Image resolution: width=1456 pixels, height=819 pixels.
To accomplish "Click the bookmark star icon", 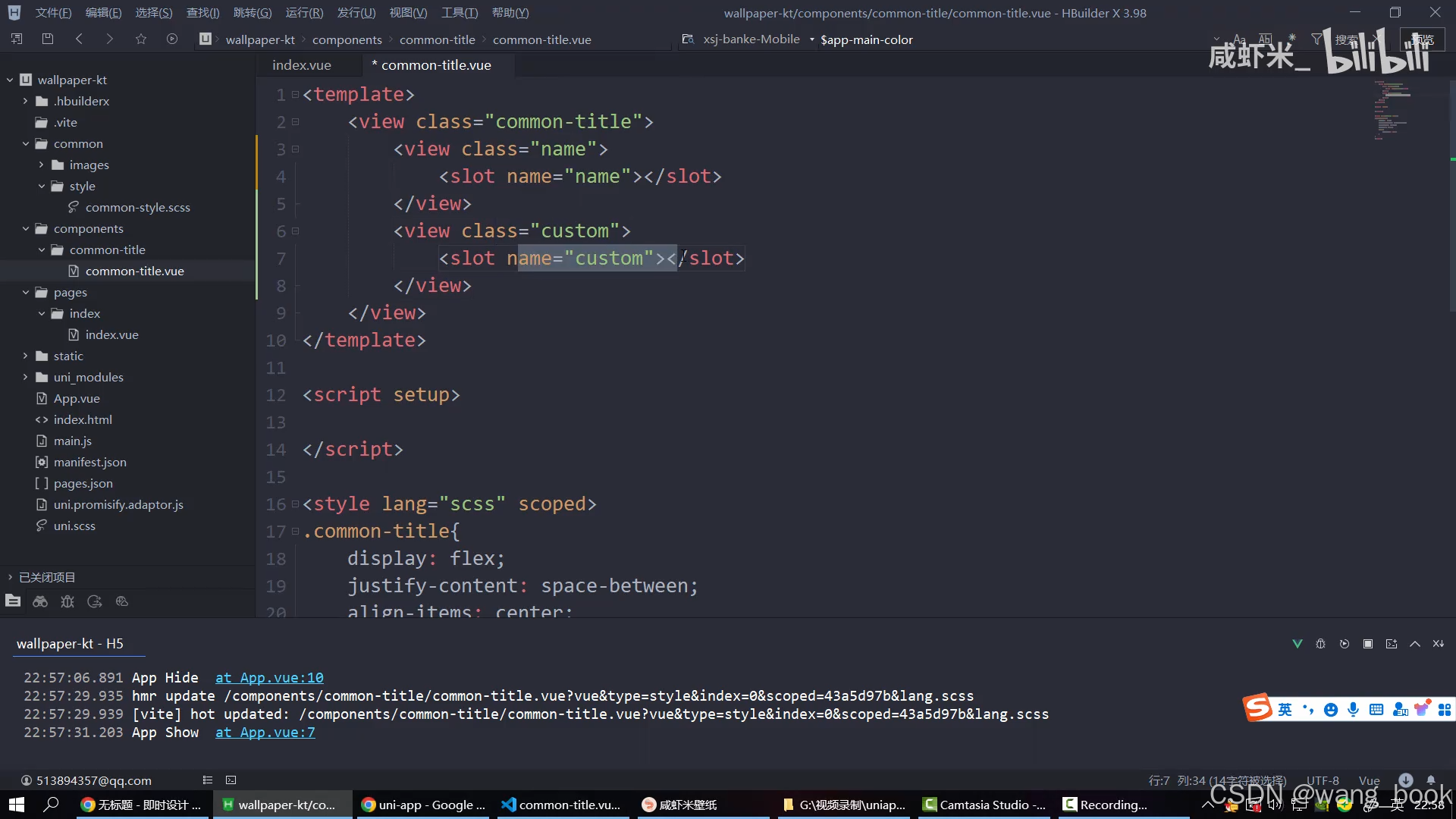I will tap(141, 39).
